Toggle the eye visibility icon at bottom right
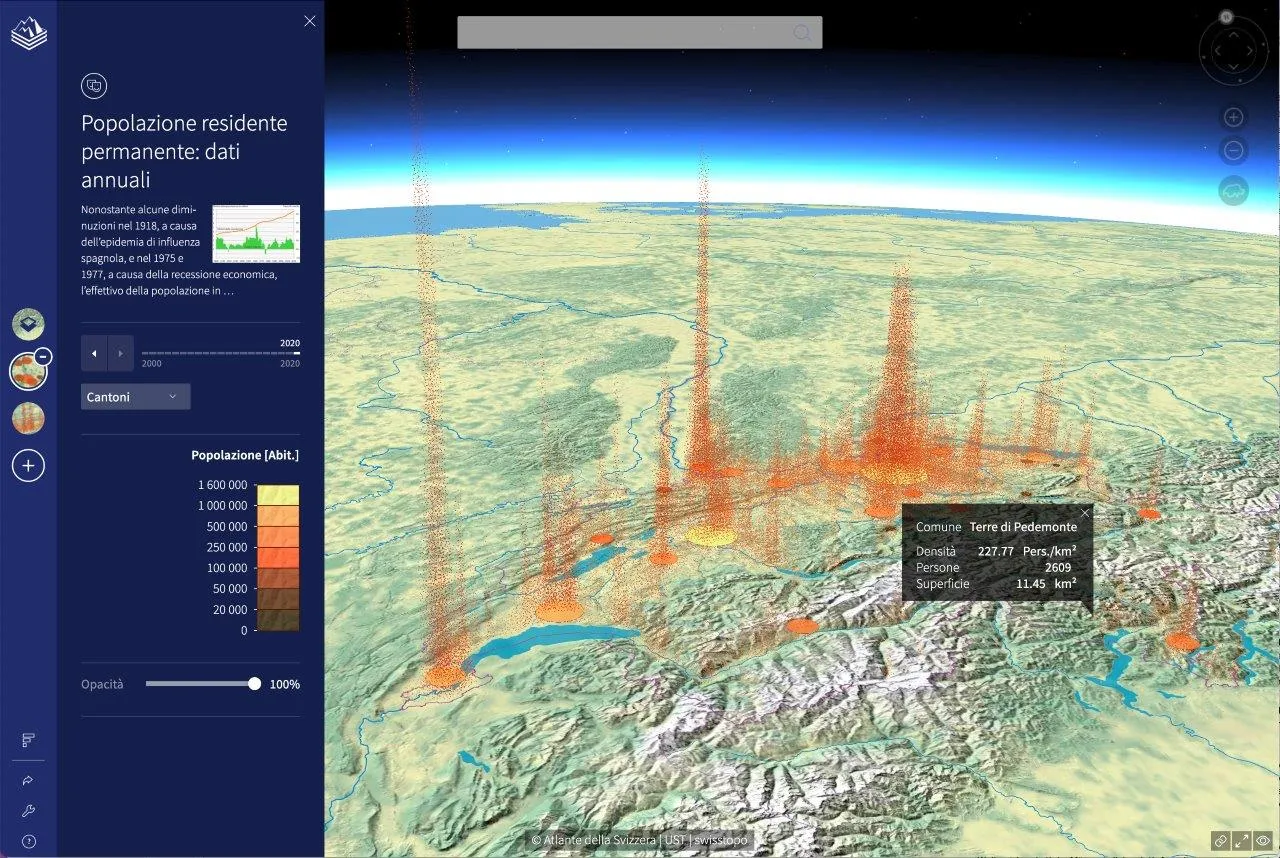The width and height of the screenshot is (1280, 858). (x=1263, y=841)
